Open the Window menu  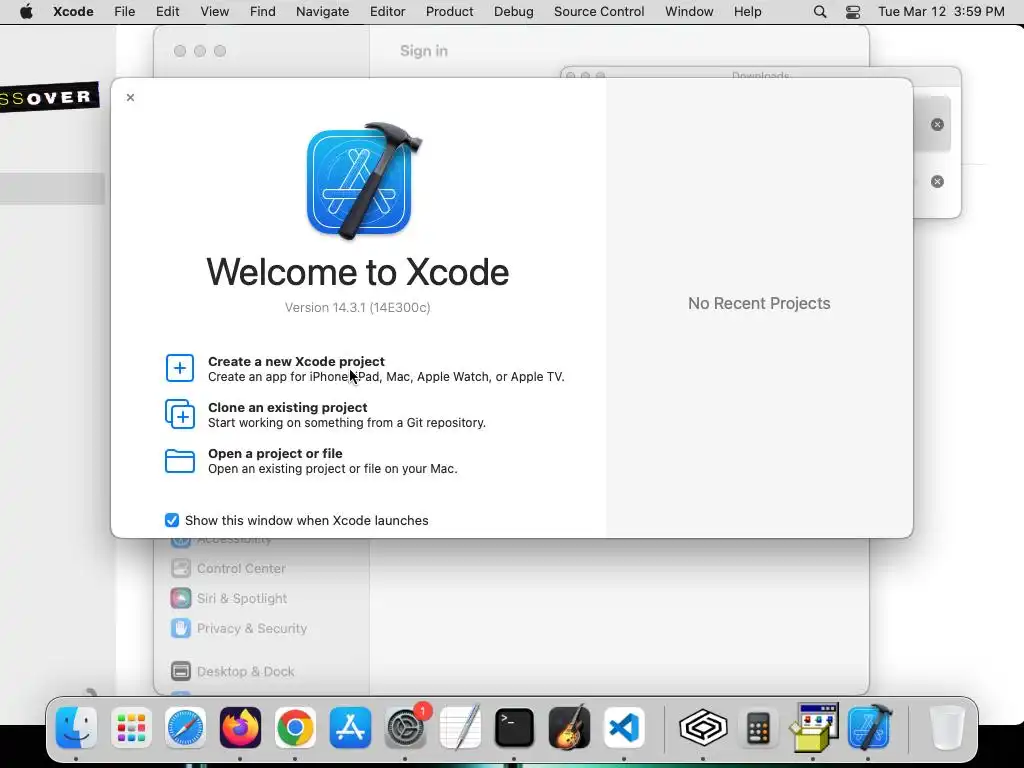click(x=689, y=12)
